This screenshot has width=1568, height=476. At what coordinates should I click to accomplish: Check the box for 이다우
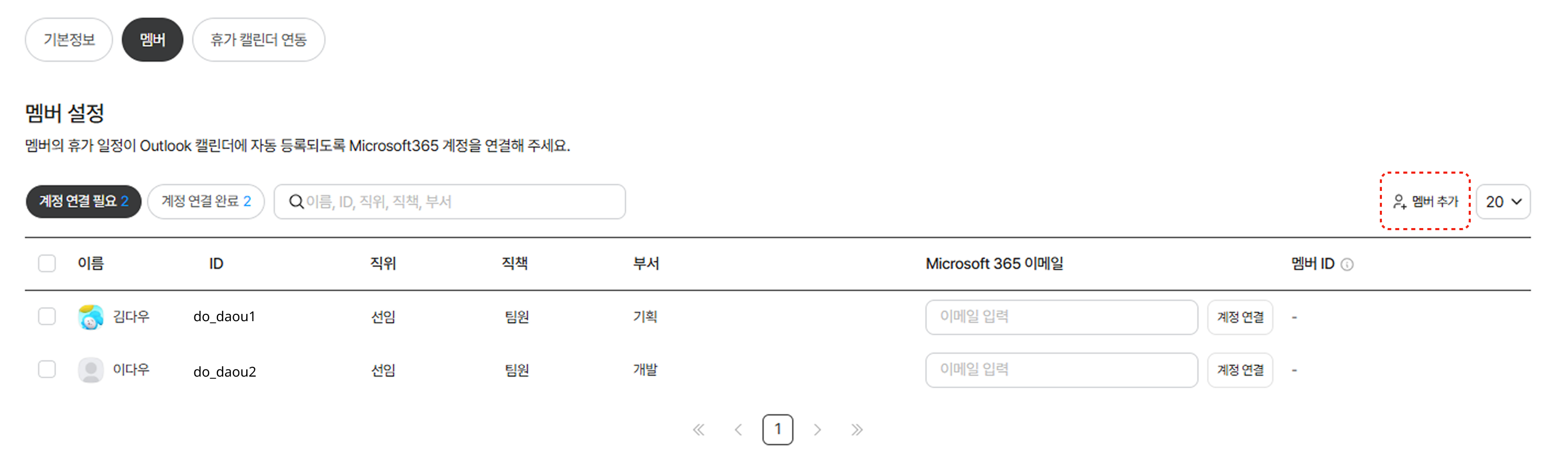[47, 369]
